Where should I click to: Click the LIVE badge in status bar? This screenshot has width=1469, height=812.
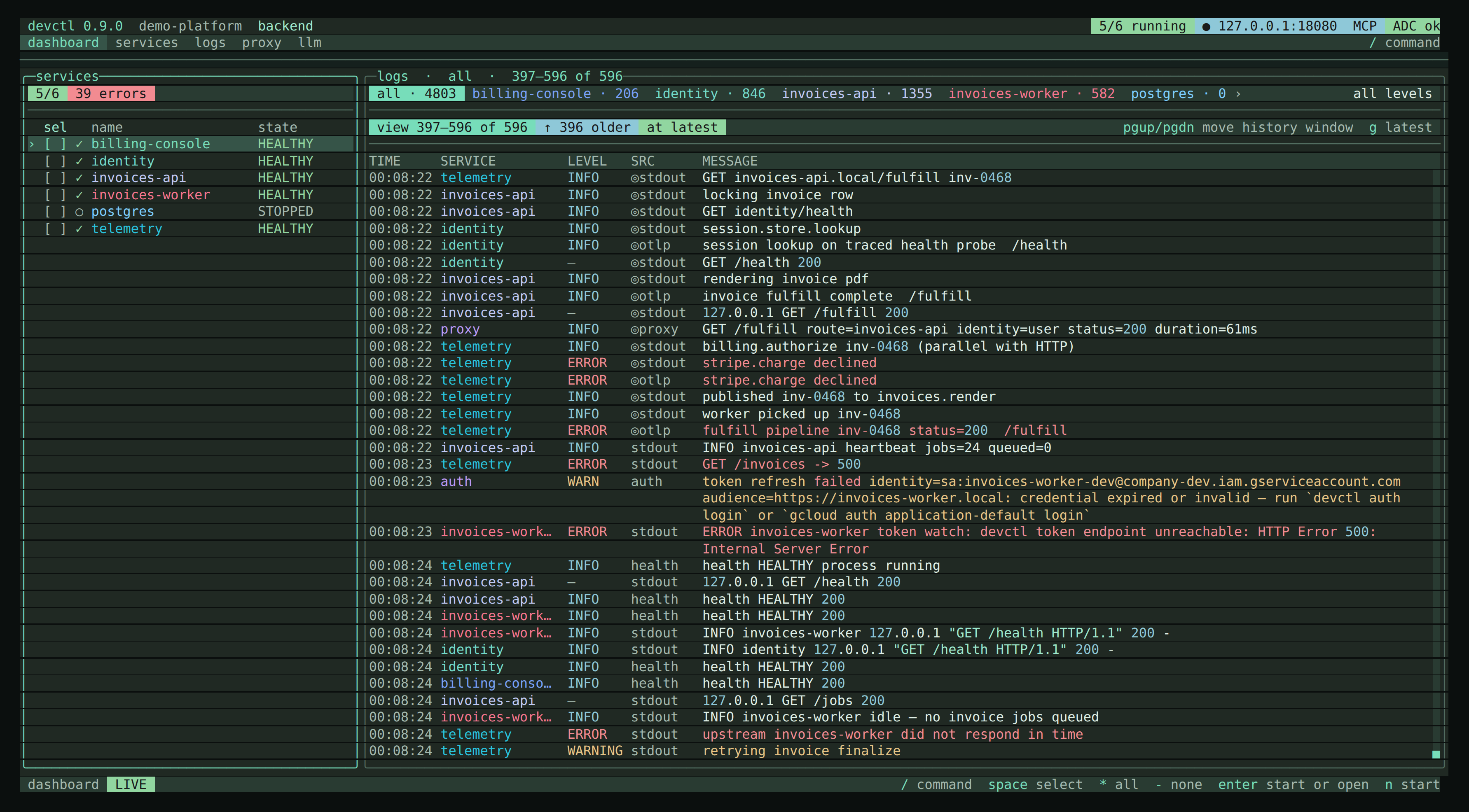point(131,784)
